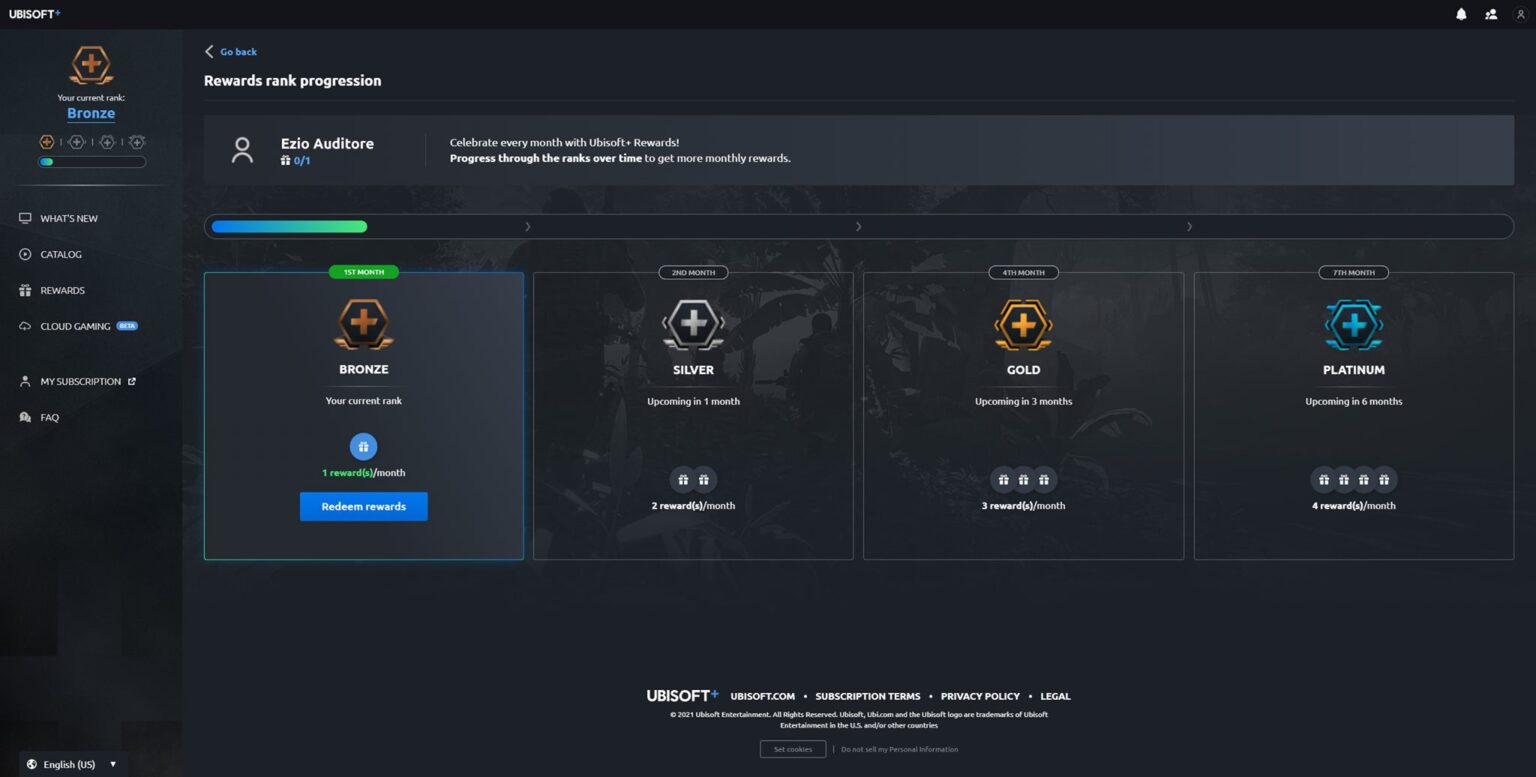Screen dimensions: 1536x777
Task: Select the Platinum rank badge icon
Action: pos(1353,325)
